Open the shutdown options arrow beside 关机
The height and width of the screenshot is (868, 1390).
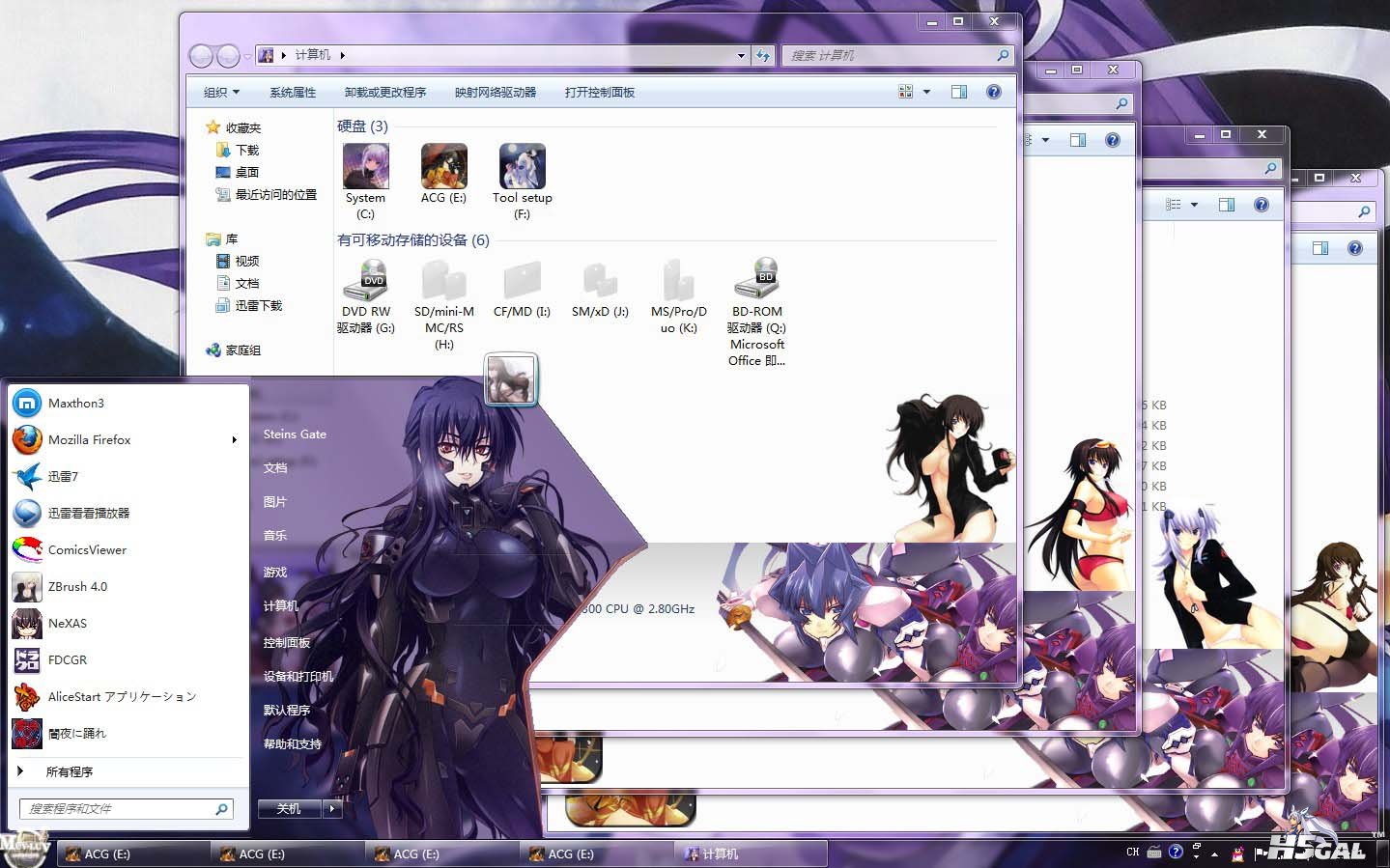pos(332,809)
